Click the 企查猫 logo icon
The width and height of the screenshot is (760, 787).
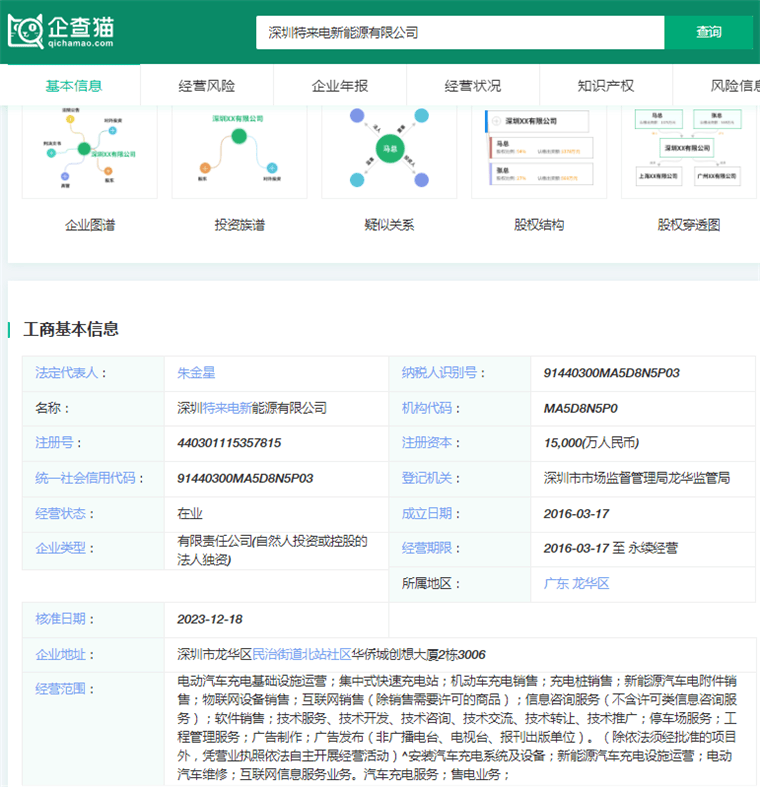pos(26,31)
